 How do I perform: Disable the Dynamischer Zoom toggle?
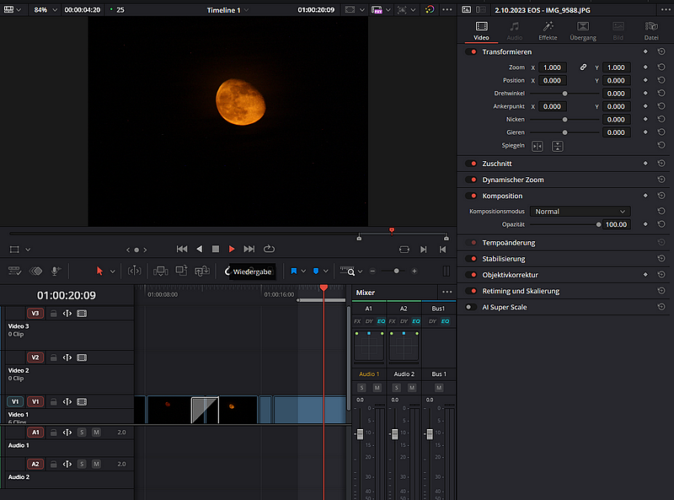click(x=473, y=179)
